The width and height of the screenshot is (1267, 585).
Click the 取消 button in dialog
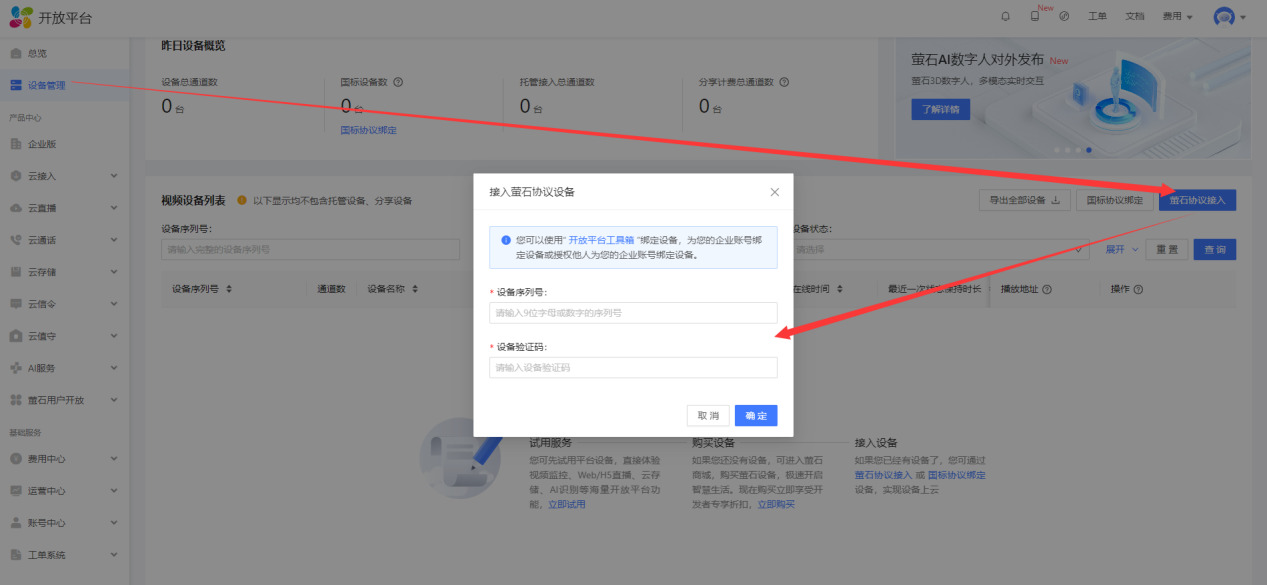click(x=708, y=416)
